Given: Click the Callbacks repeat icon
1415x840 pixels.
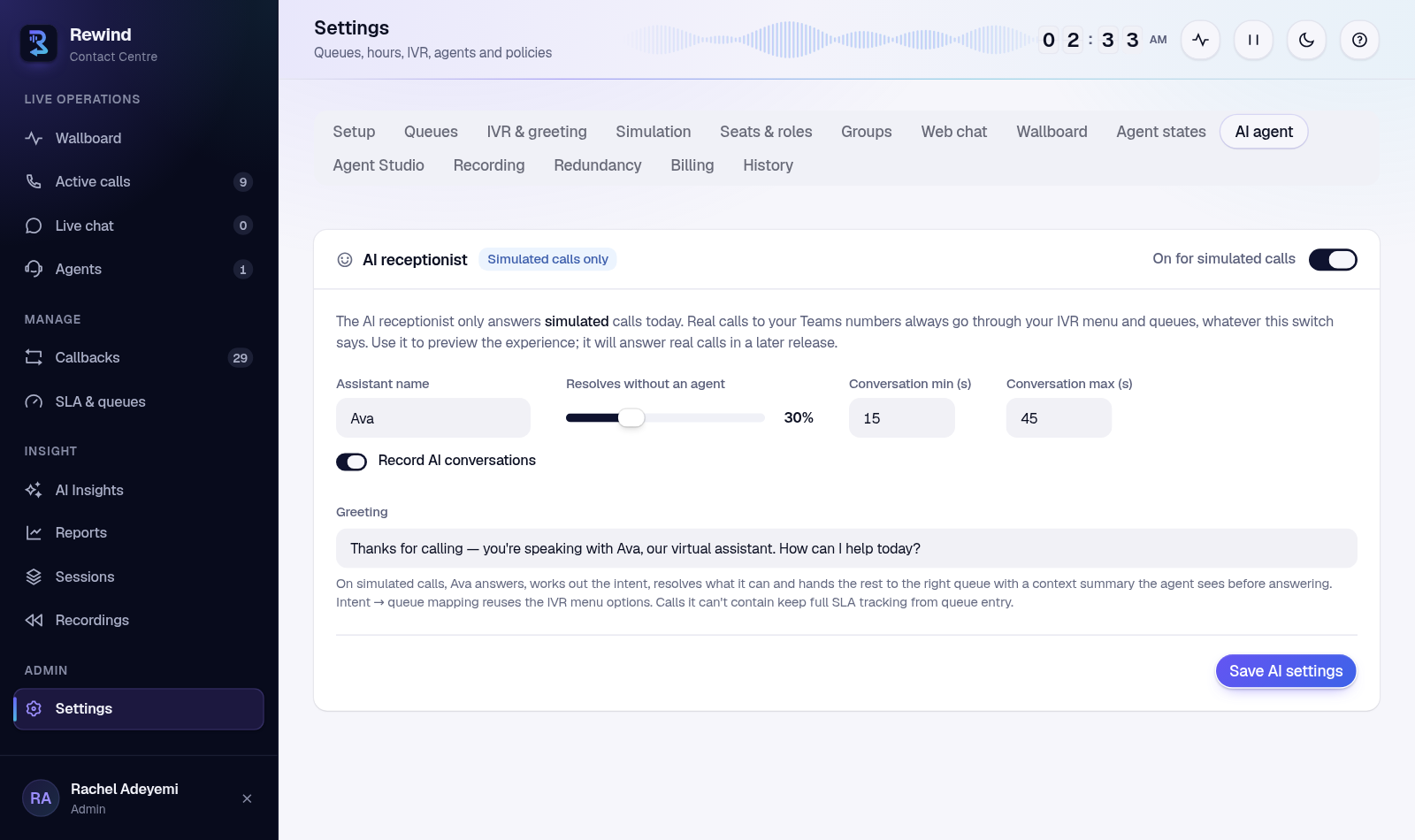Looking at the screenshot, I should [x=34, y=357].
